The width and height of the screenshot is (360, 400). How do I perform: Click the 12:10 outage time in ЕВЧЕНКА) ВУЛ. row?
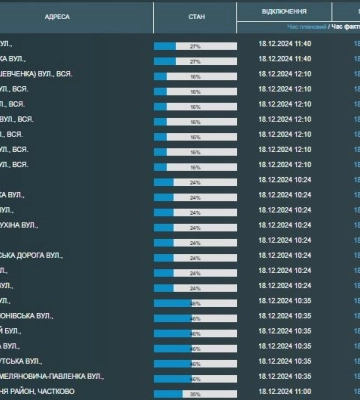[285, 74]
